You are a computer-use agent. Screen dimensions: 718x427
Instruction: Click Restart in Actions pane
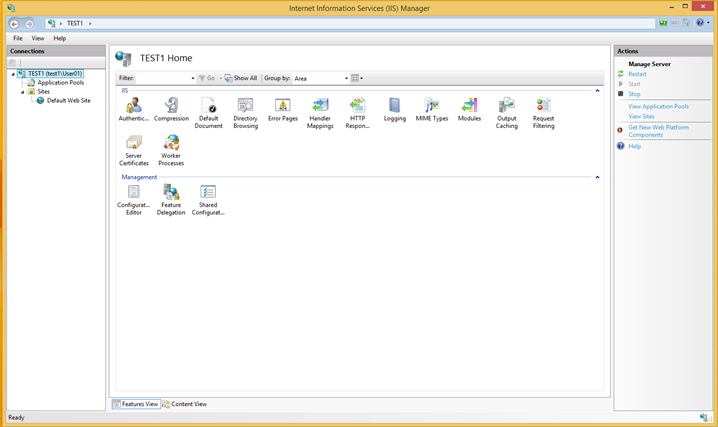point(637,74)
